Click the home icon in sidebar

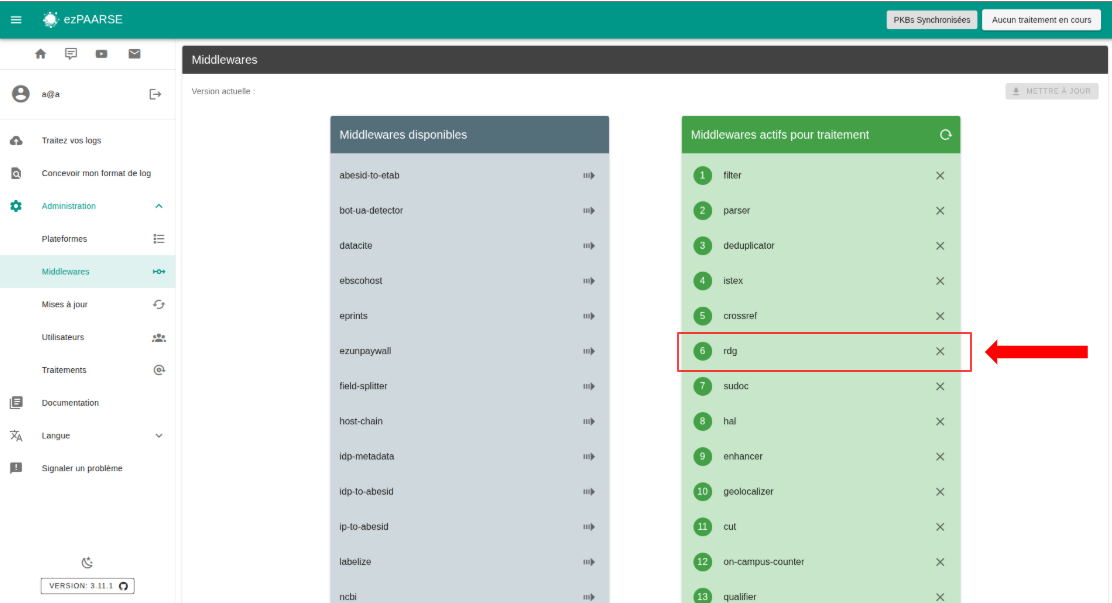[x=41, y=54]
